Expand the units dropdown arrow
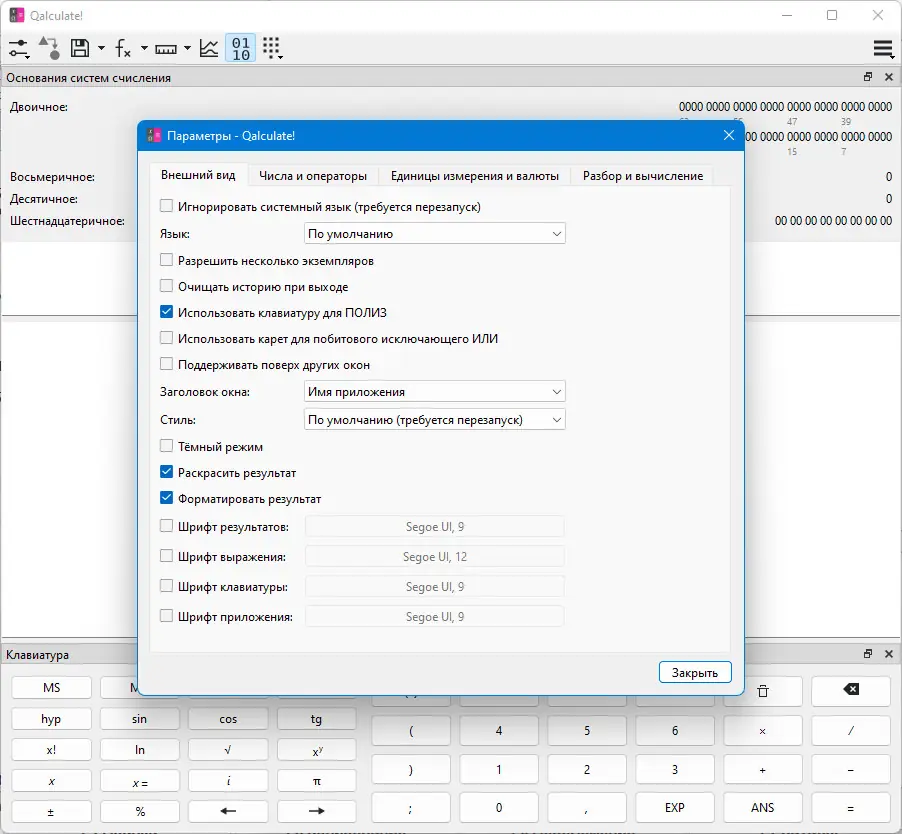The image size is (902, 834). click(188, 48)
